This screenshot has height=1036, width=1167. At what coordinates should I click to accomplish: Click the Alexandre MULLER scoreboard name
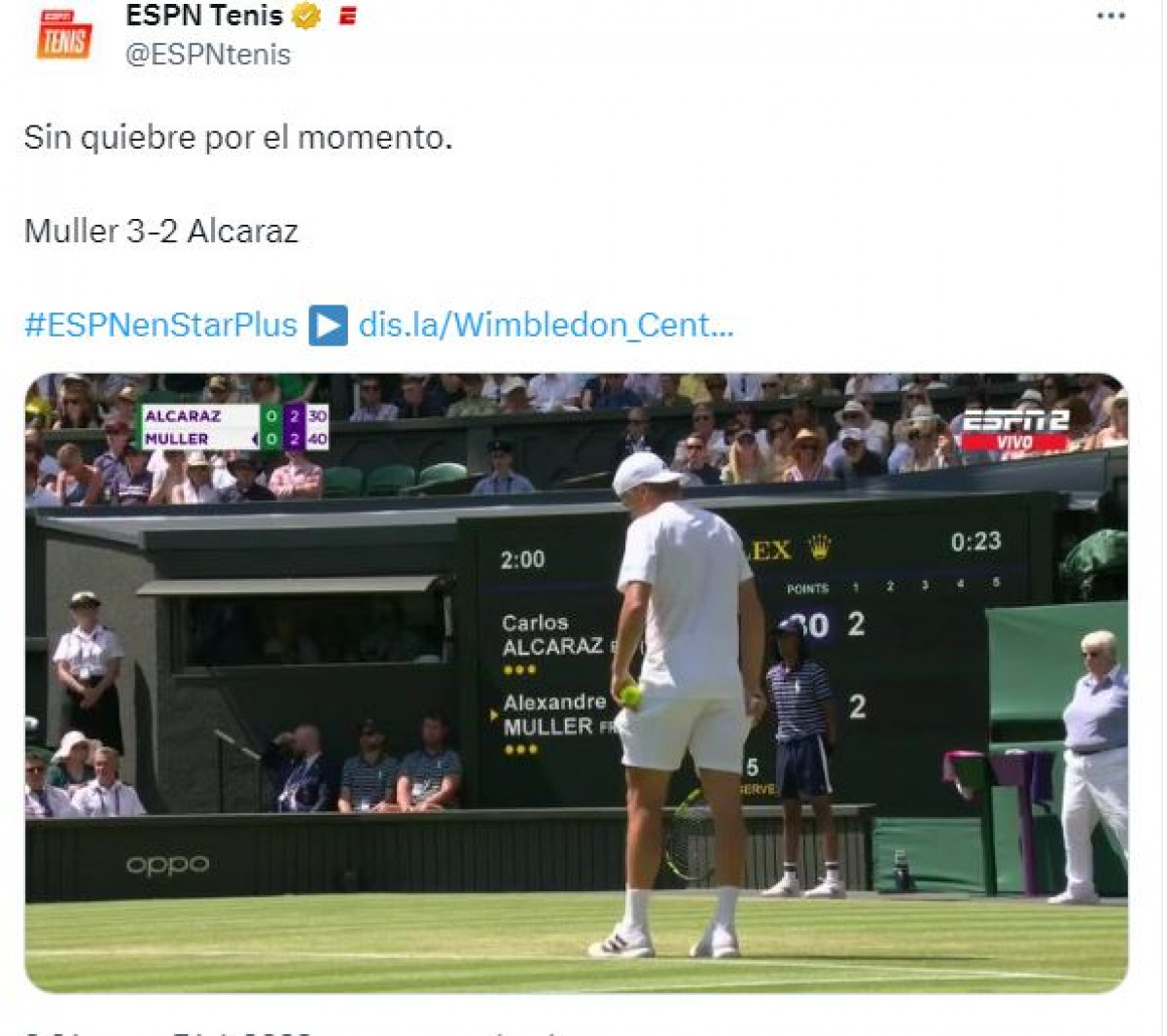click(555, 714)
